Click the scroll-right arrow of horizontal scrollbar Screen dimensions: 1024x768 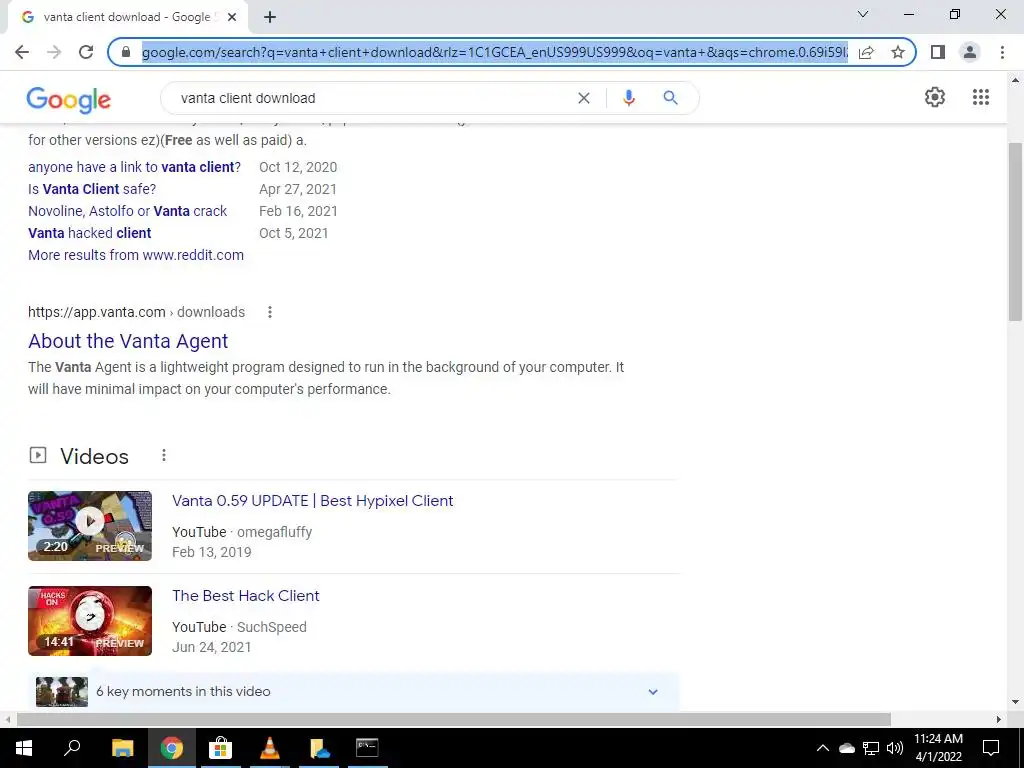point(999,719)
